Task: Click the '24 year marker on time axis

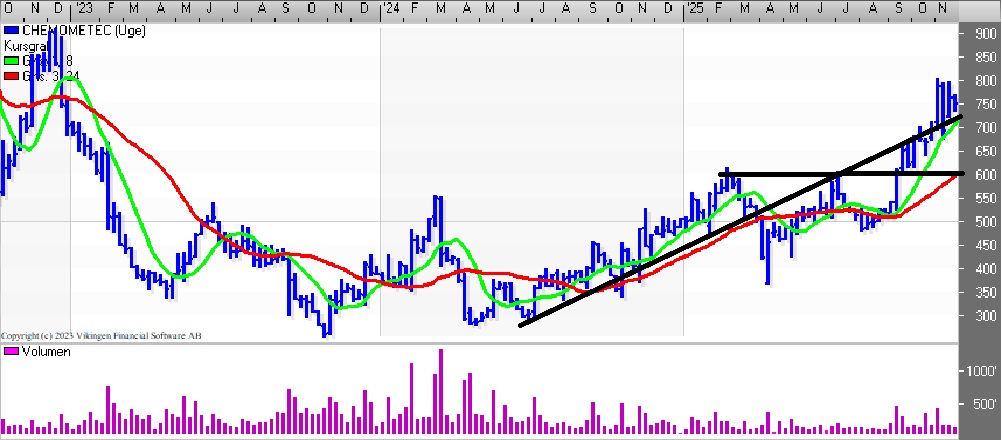Action: (392, 9)
